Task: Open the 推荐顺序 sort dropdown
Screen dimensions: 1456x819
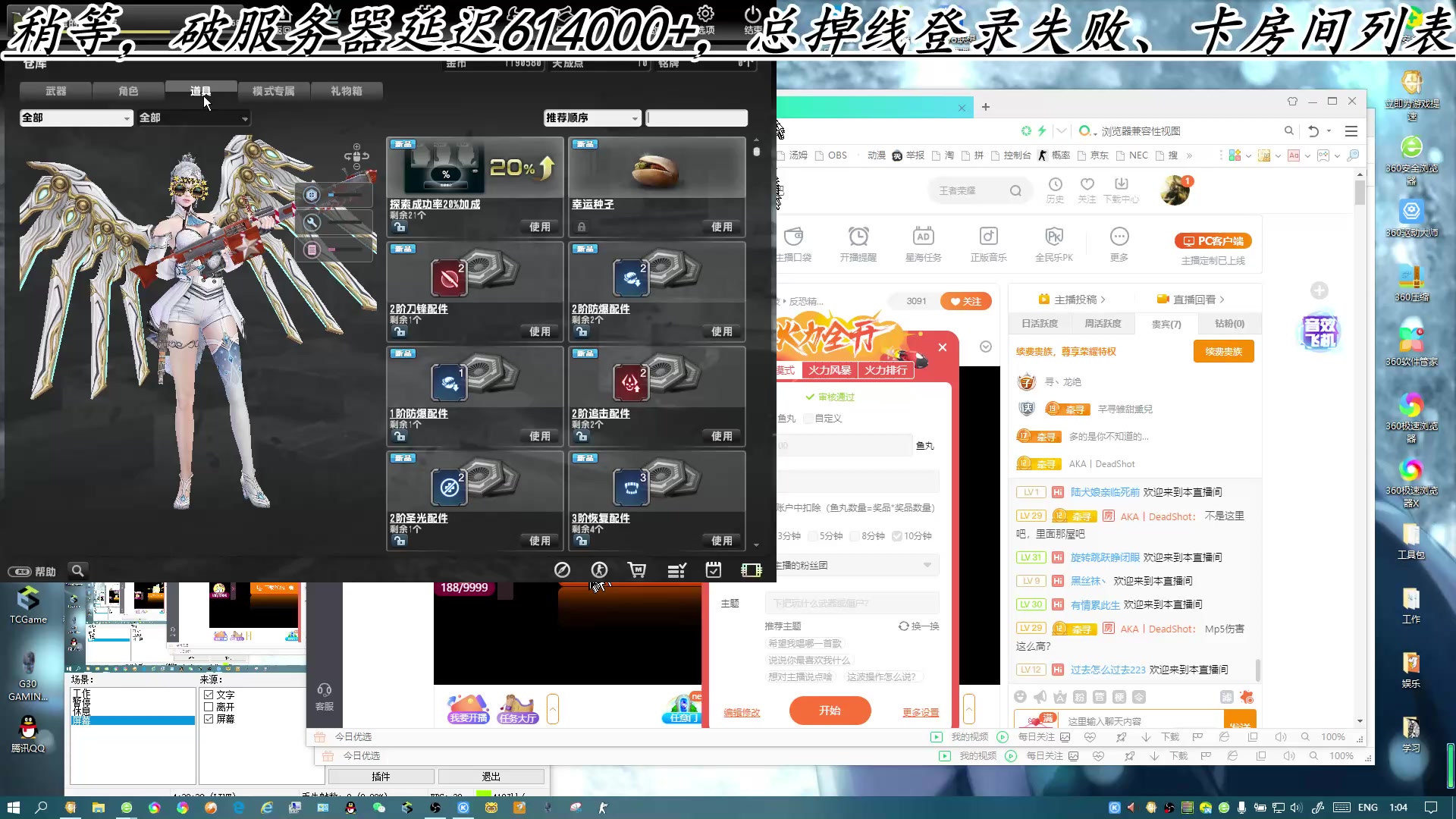Action: pos(593,118)
